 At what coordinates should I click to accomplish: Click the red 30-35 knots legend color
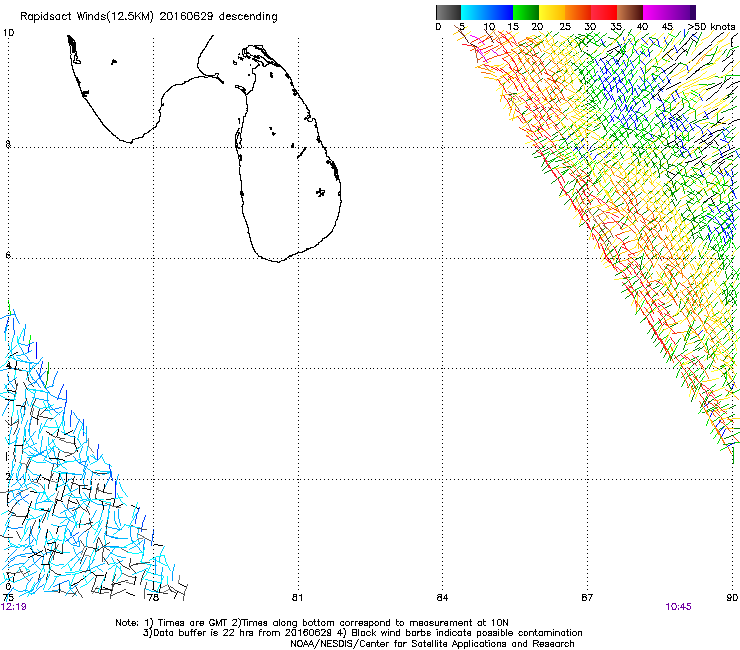tap(604, 12)
